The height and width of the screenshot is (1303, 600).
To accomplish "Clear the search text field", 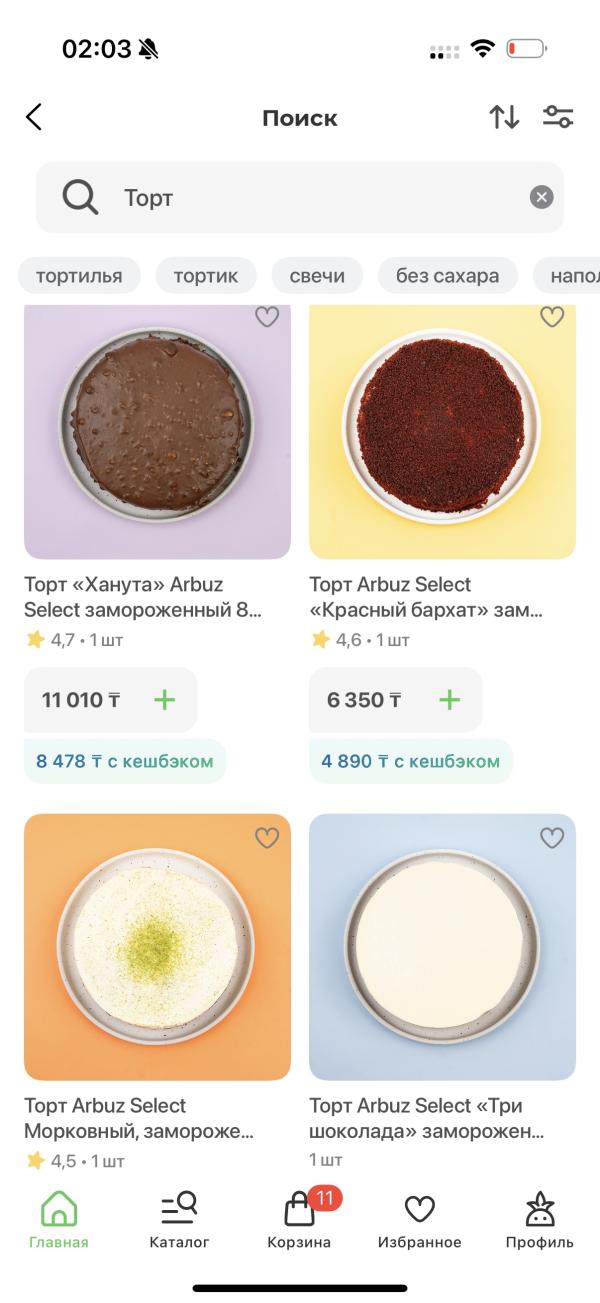I will [541, 198].
